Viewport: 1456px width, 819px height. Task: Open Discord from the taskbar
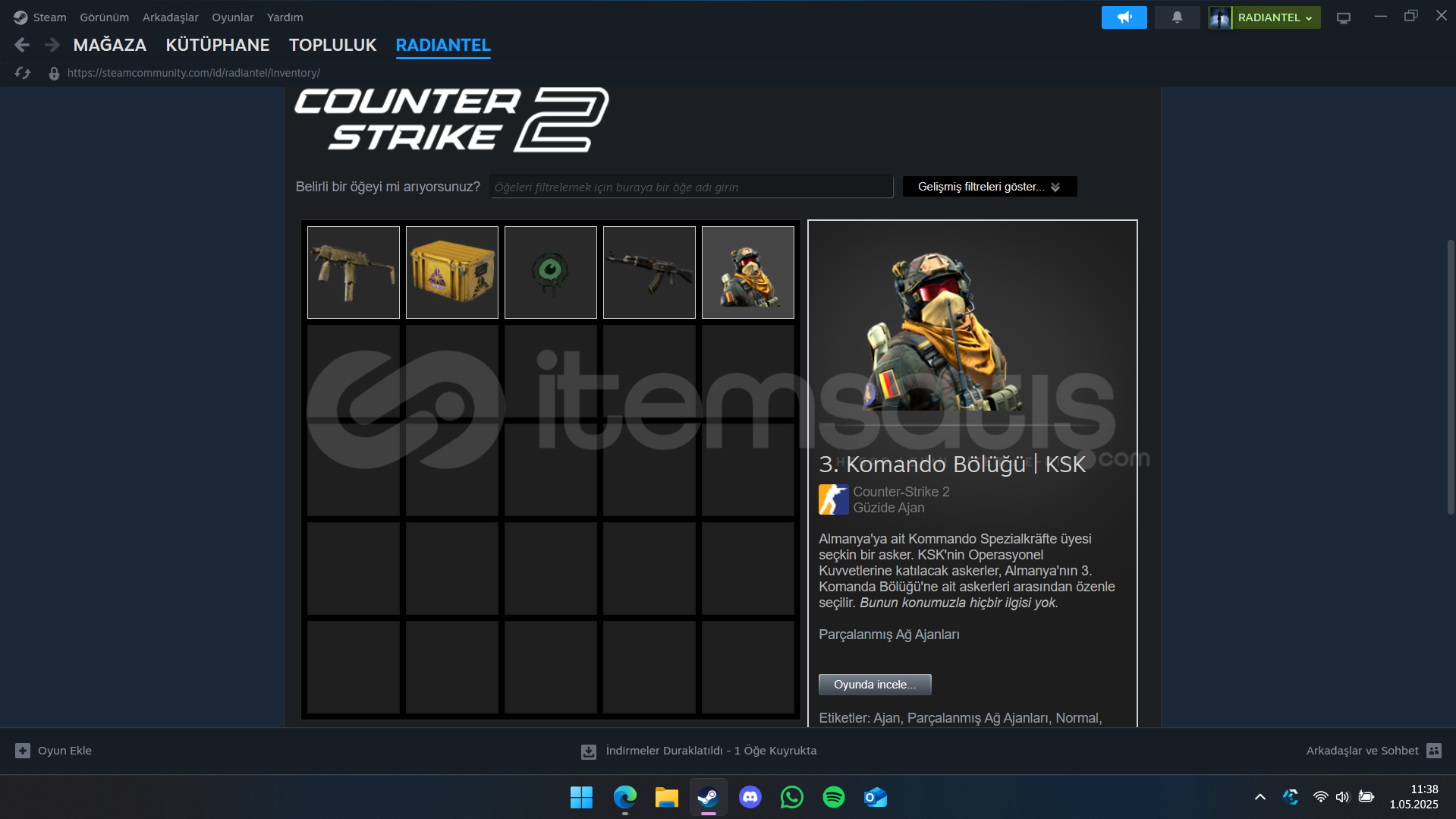coord(750,797)
